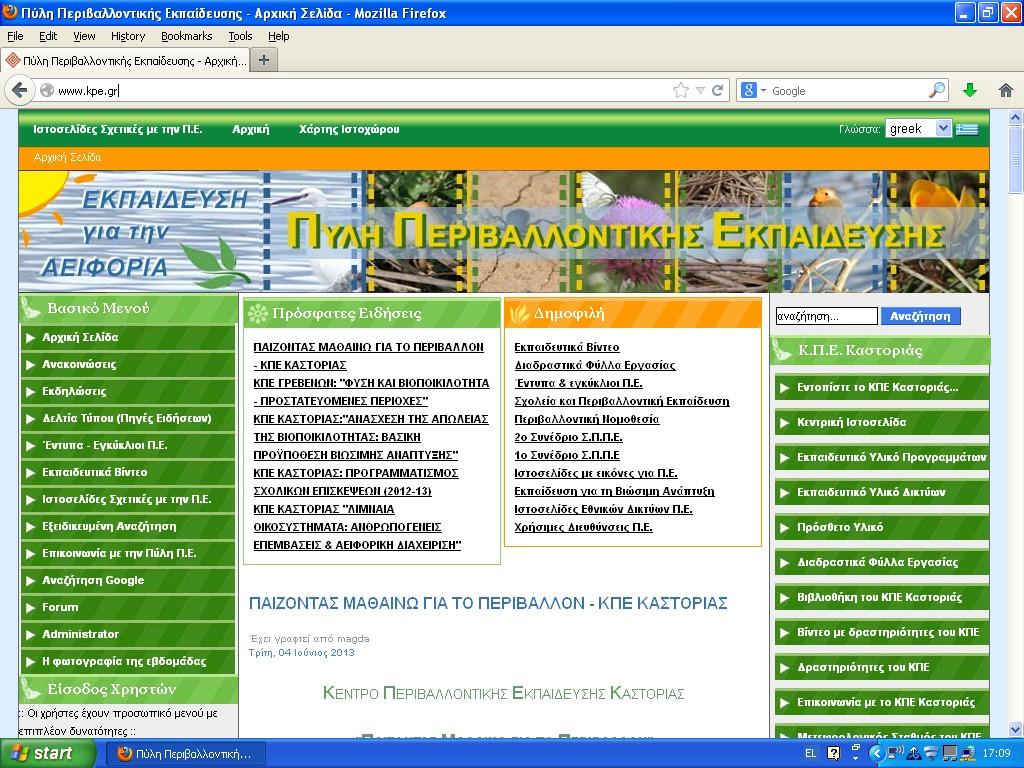This screenshot has height=768, width=1024.
Task: Click the taskbar clock showing 17:09
Action: tap(997, 754)
